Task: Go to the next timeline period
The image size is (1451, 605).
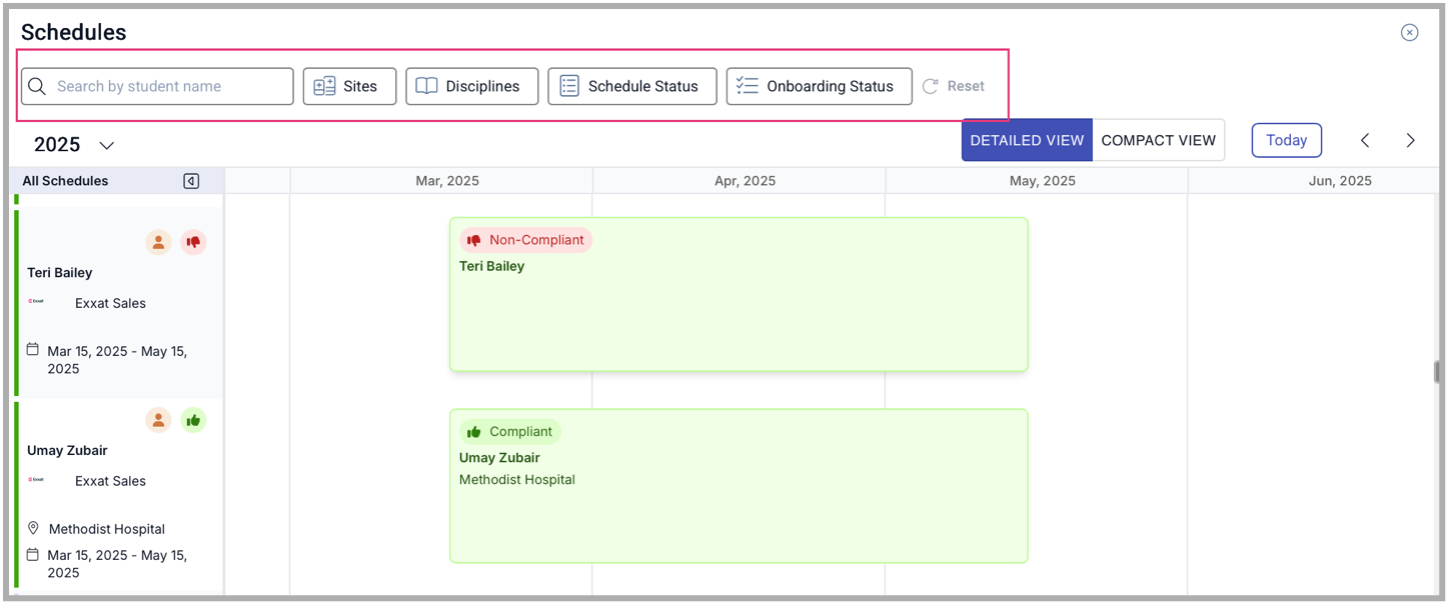Action: pyautogui.click(x=1410, y=141)
